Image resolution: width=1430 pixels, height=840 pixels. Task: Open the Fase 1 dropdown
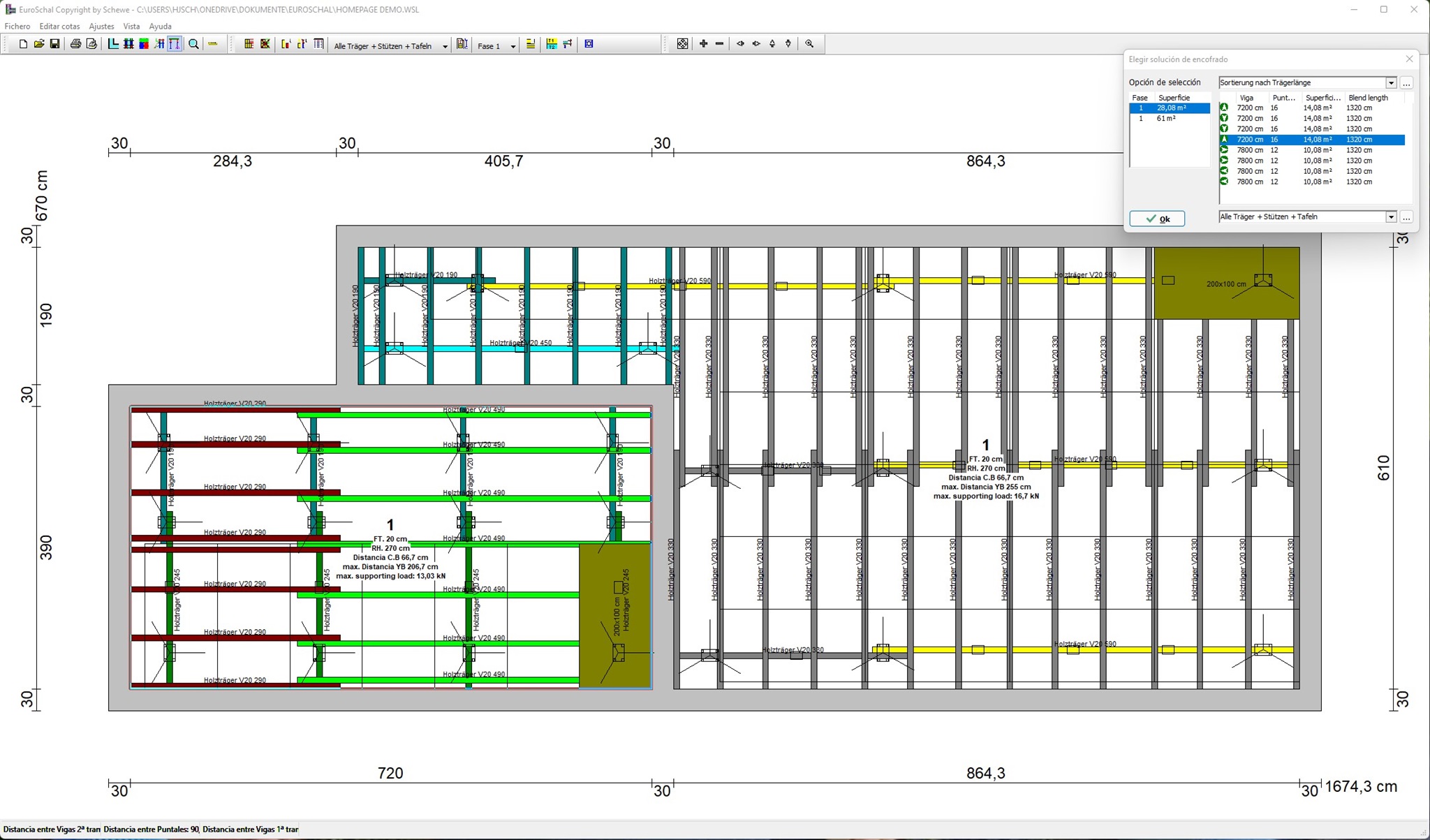tap(513, 46)
